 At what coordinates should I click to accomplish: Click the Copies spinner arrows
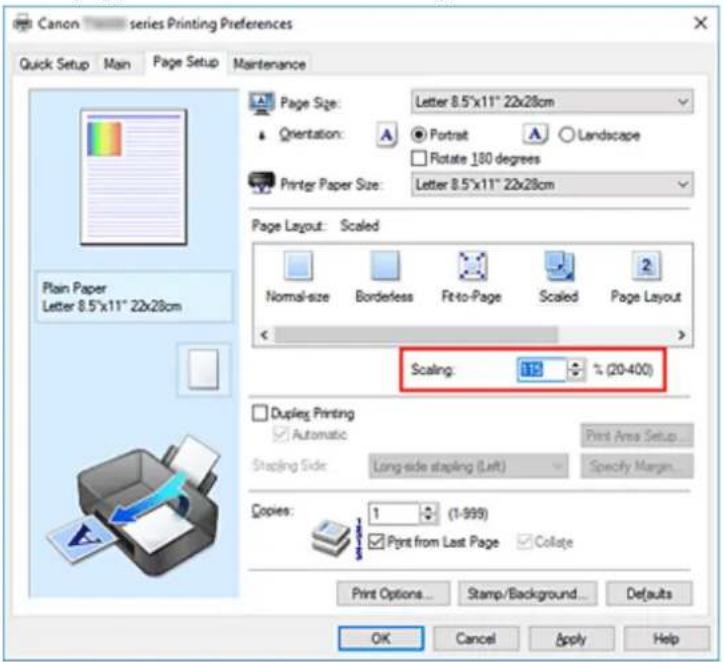(x=428, y=513)
